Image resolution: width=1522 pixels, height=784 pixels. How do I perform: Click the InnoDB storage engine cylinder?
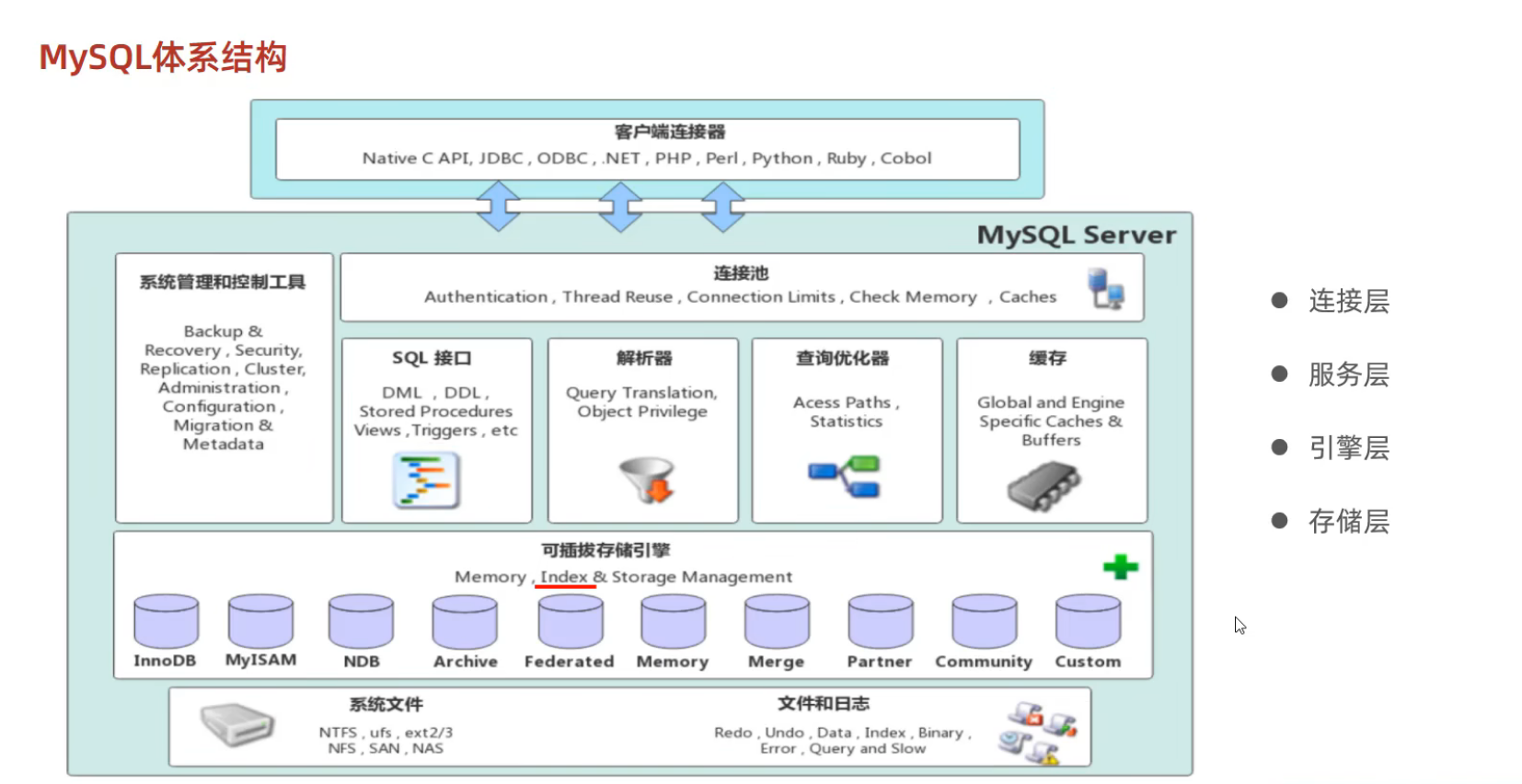tap(166, 621)
